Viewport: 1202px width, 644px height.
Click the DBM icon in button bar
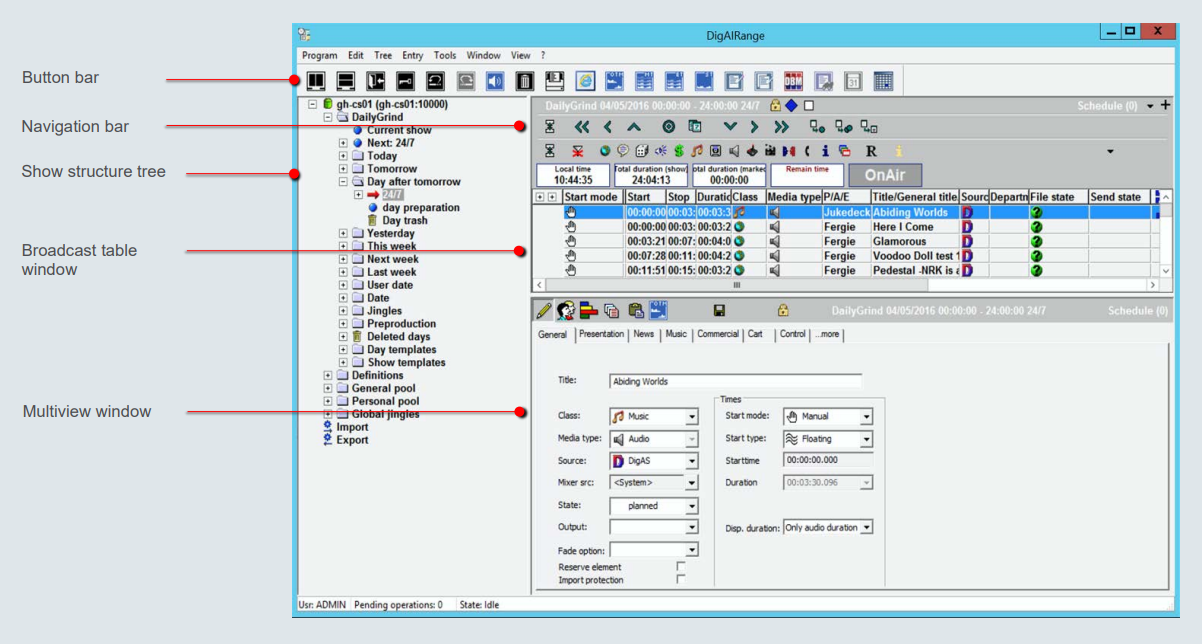pyautogui.click(x=794, y=81)
